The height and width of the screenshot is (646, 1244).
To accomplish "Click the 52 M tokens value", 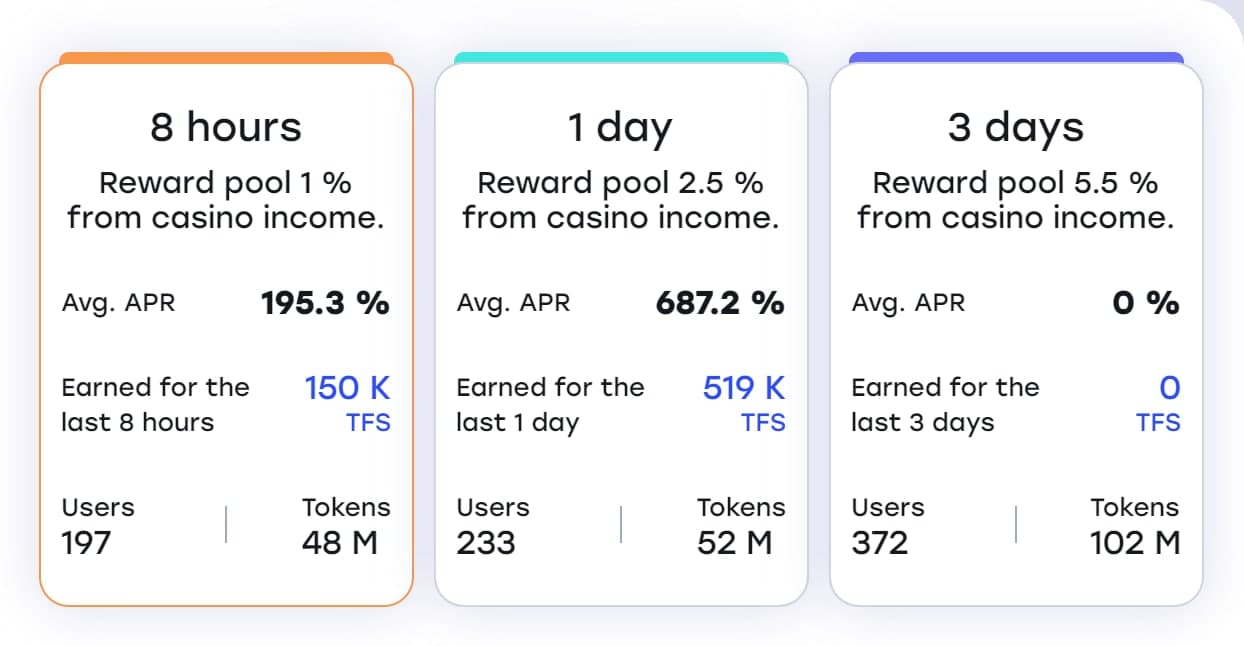I will coord(735,543).
